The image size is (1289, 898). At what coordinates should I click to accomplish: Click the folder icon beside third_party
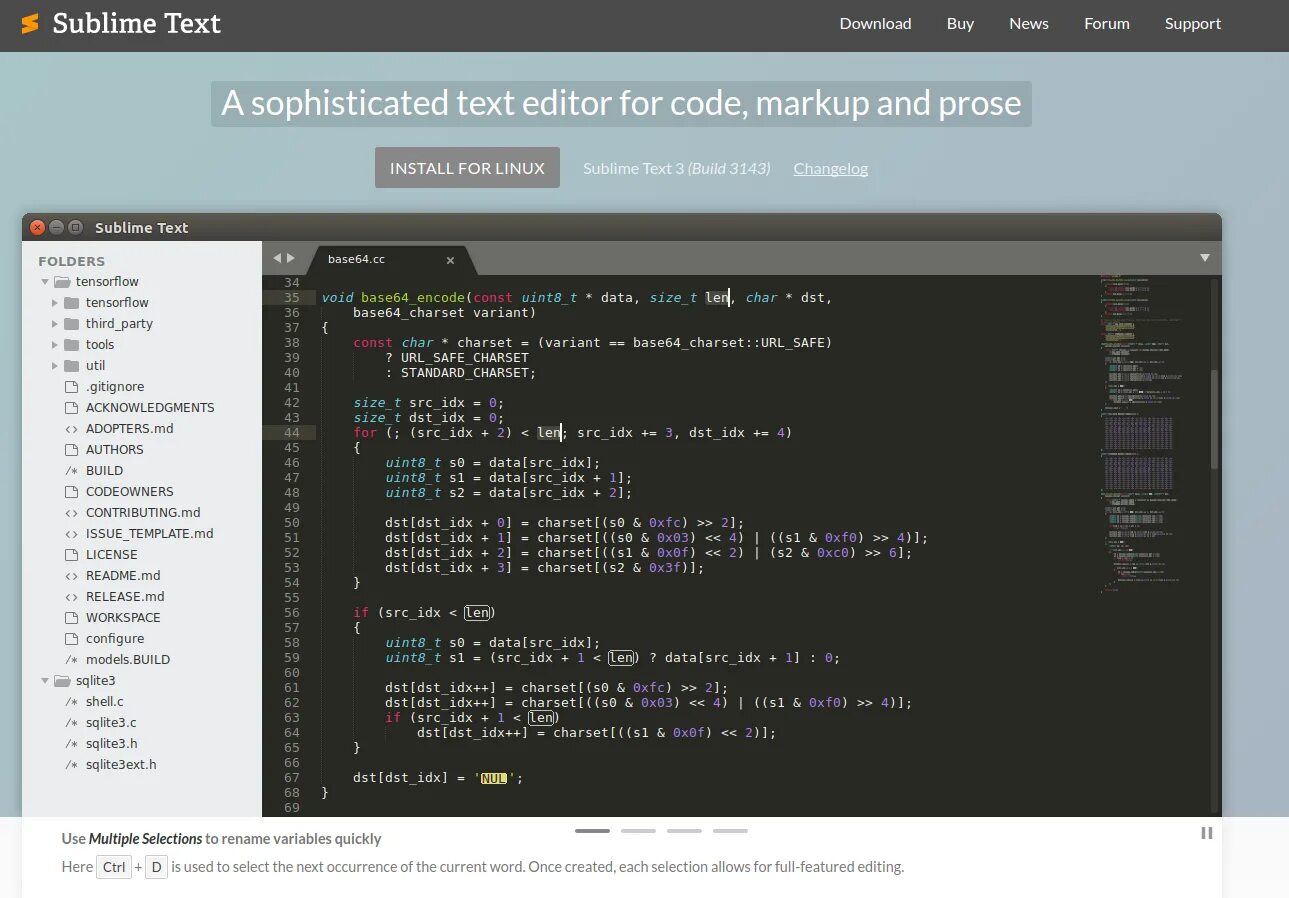point(71,324)
